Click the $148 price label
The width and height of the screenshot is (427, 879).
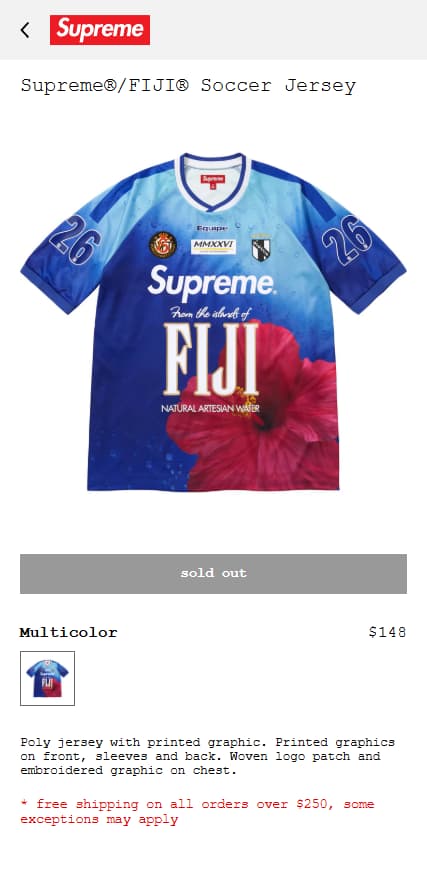point(387,632)
